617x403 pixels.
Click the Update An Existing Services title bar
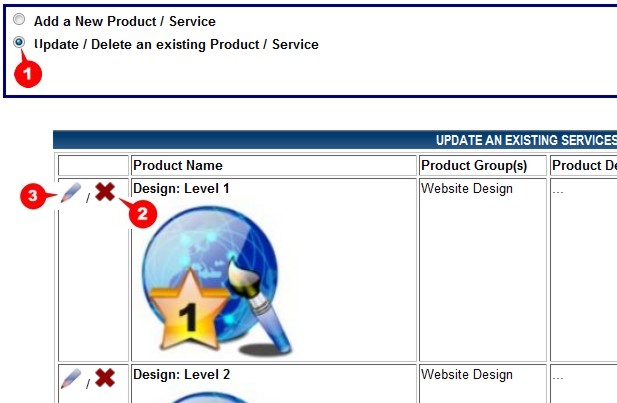[x=335, y=140]
